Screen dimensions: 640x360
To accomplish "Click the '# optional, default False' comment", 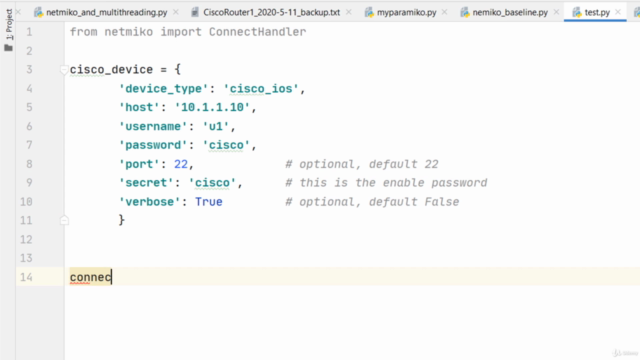I will (372, 202).
